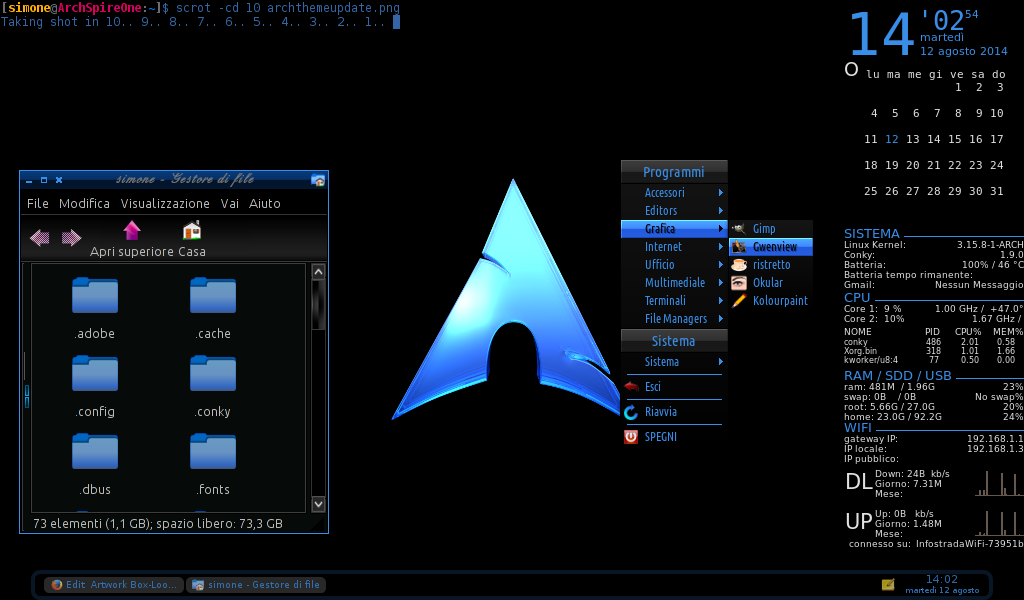This screenshot has height=600, width=1024.
Task: Click the notes tray icon on panel
Action: click(x=888, y=584)
